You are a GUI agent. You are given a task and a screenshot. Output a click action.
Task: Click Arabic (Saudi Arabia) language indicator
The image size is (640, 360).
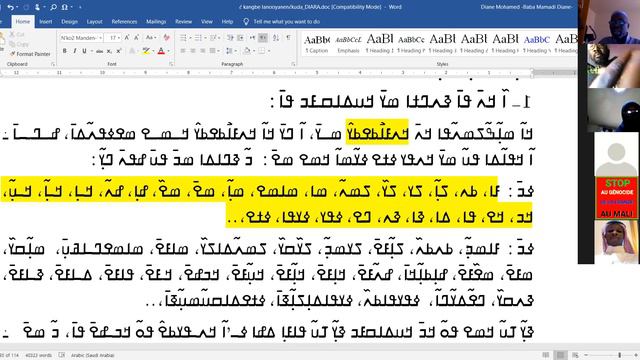point(93,355)
